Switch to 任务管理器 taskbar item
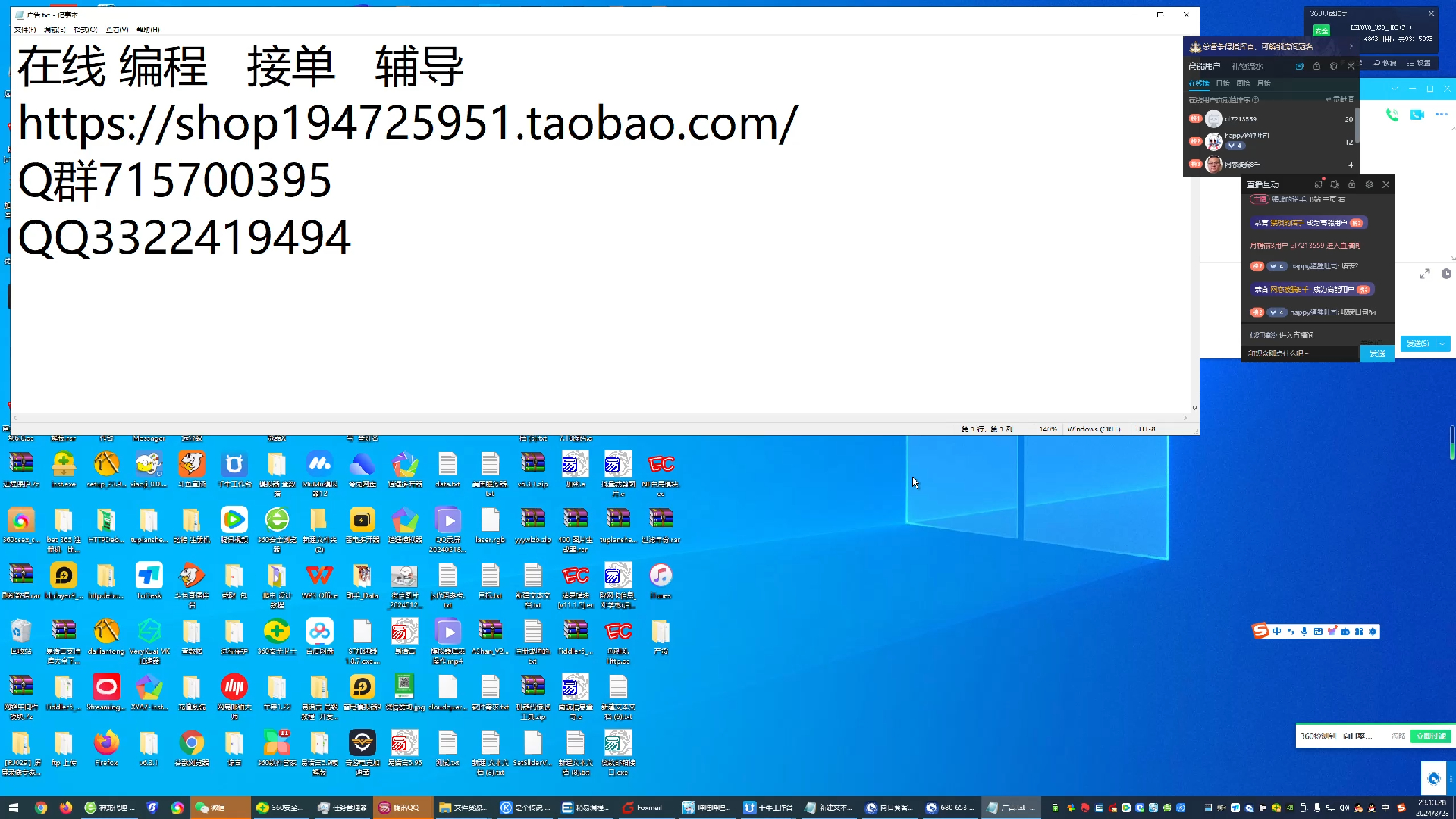The height and width of the screenshot is (819, 1456). [x=343, y=808]
